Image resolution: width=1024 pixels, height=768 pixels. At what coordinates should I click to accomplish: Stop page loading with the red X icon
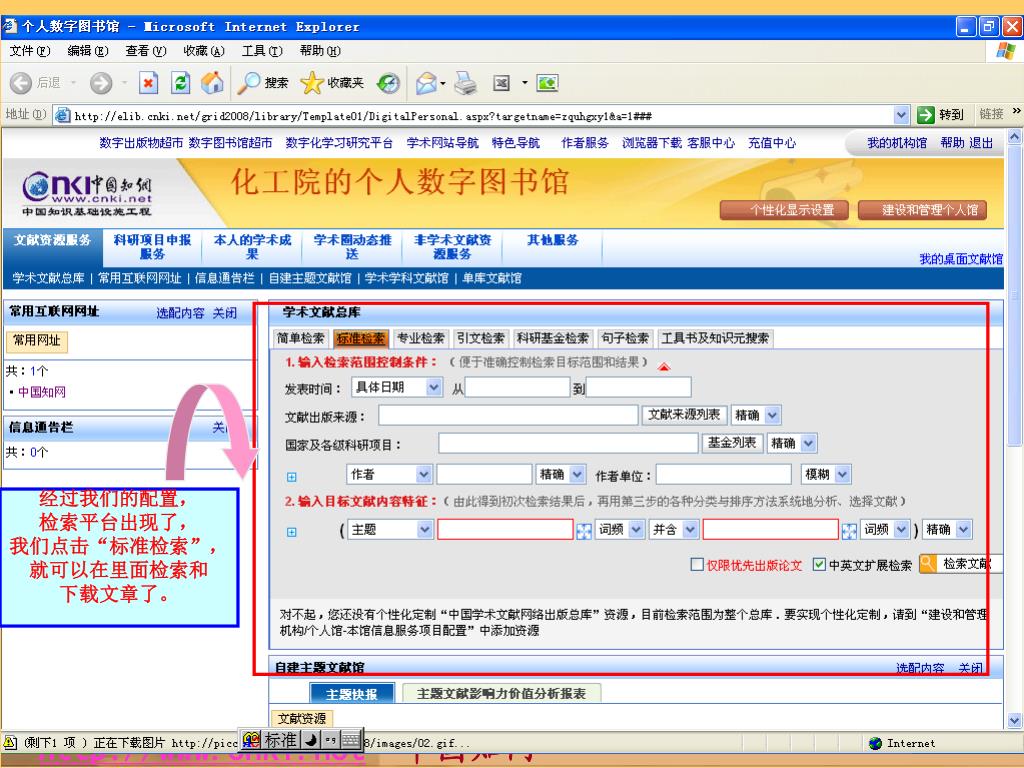(x=149, y=83)
